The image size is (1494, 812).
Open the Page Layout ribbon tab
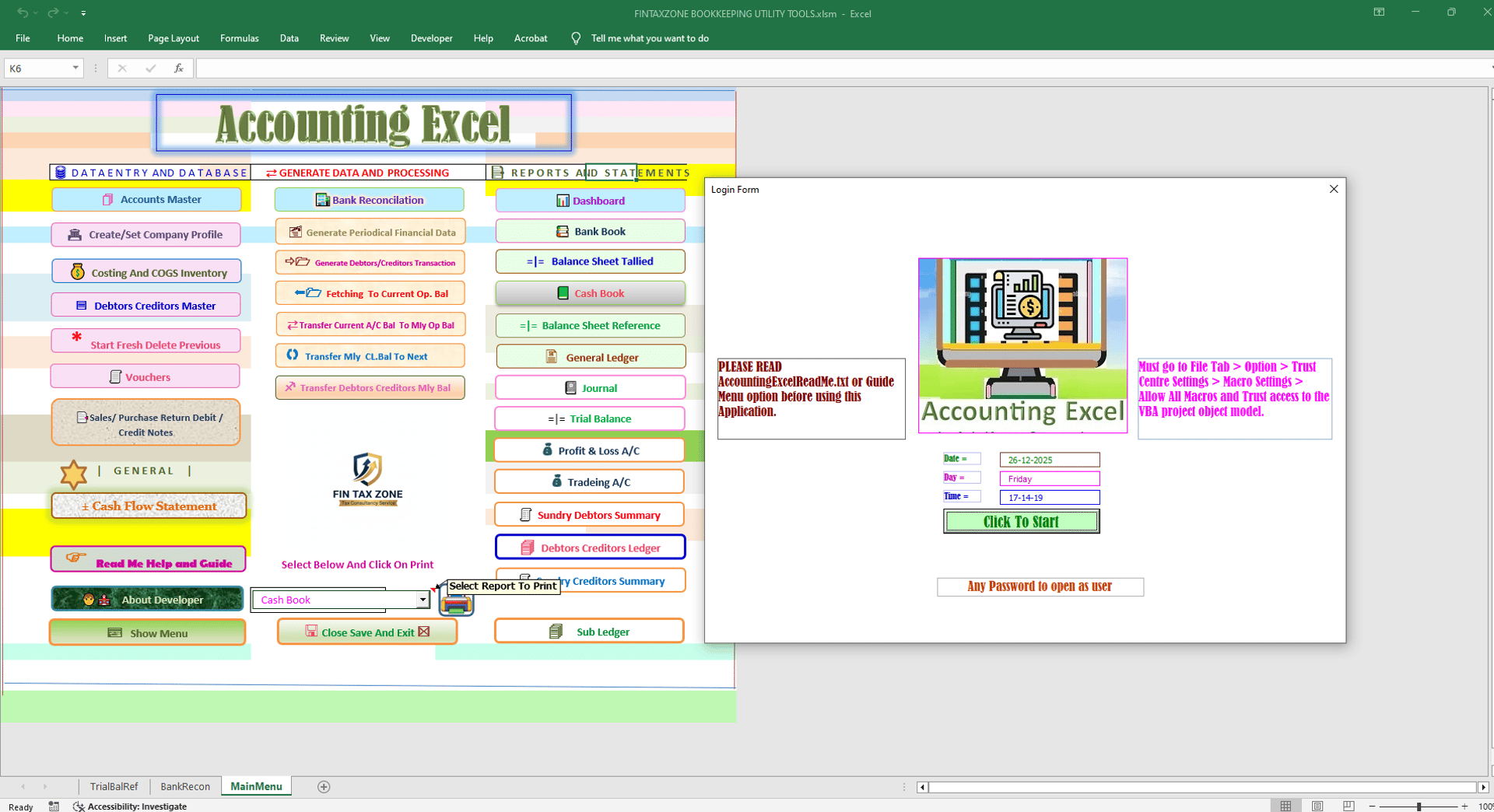pyautogui.click(x=174, y=38)
